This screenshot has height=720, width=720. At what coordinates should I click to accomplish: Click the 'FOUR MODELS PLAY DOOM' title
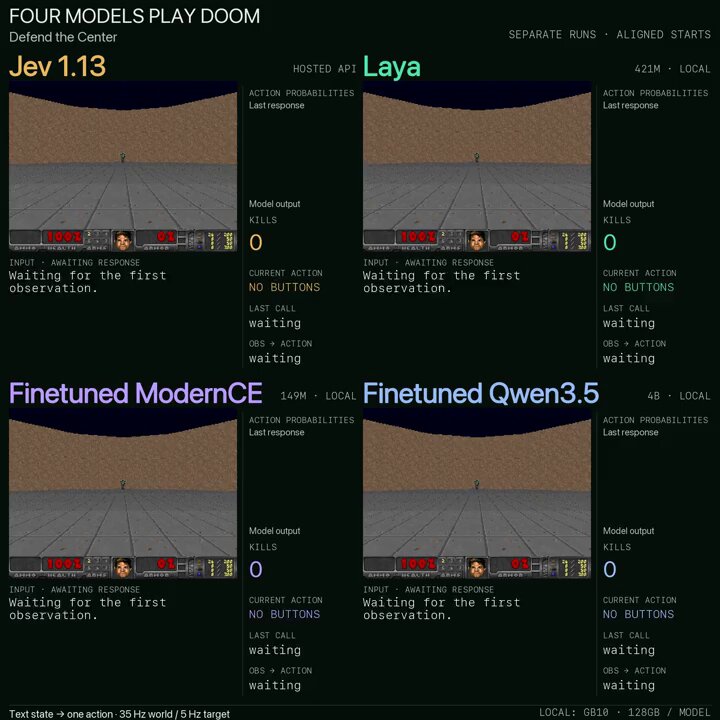pyautogui.click(x=135, y=16)
